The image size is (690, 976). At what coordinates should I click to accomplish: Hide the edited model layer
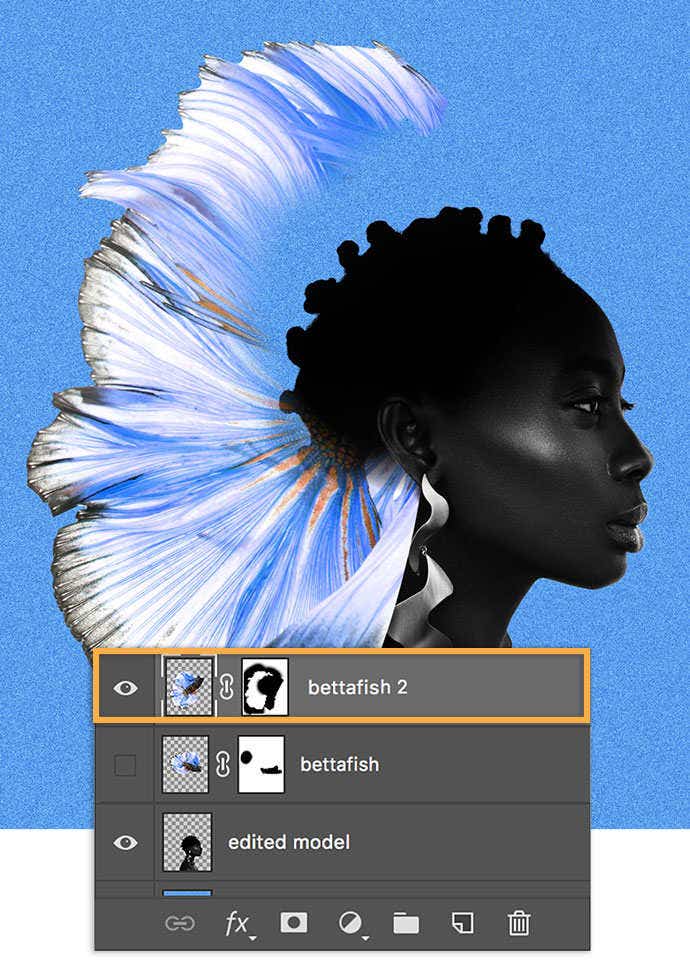125,843
